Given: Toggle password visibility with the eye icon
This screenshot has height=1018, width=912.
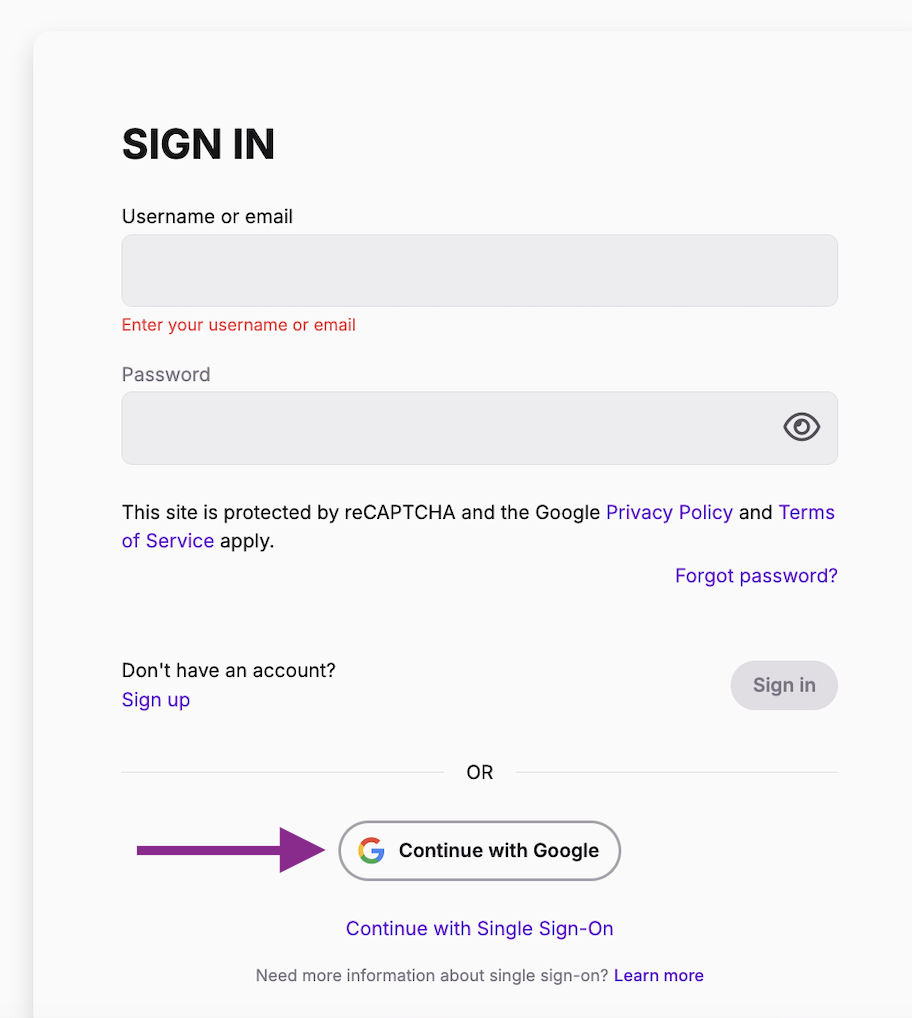Looking at the screenshot, I should (x=801, y=427).
